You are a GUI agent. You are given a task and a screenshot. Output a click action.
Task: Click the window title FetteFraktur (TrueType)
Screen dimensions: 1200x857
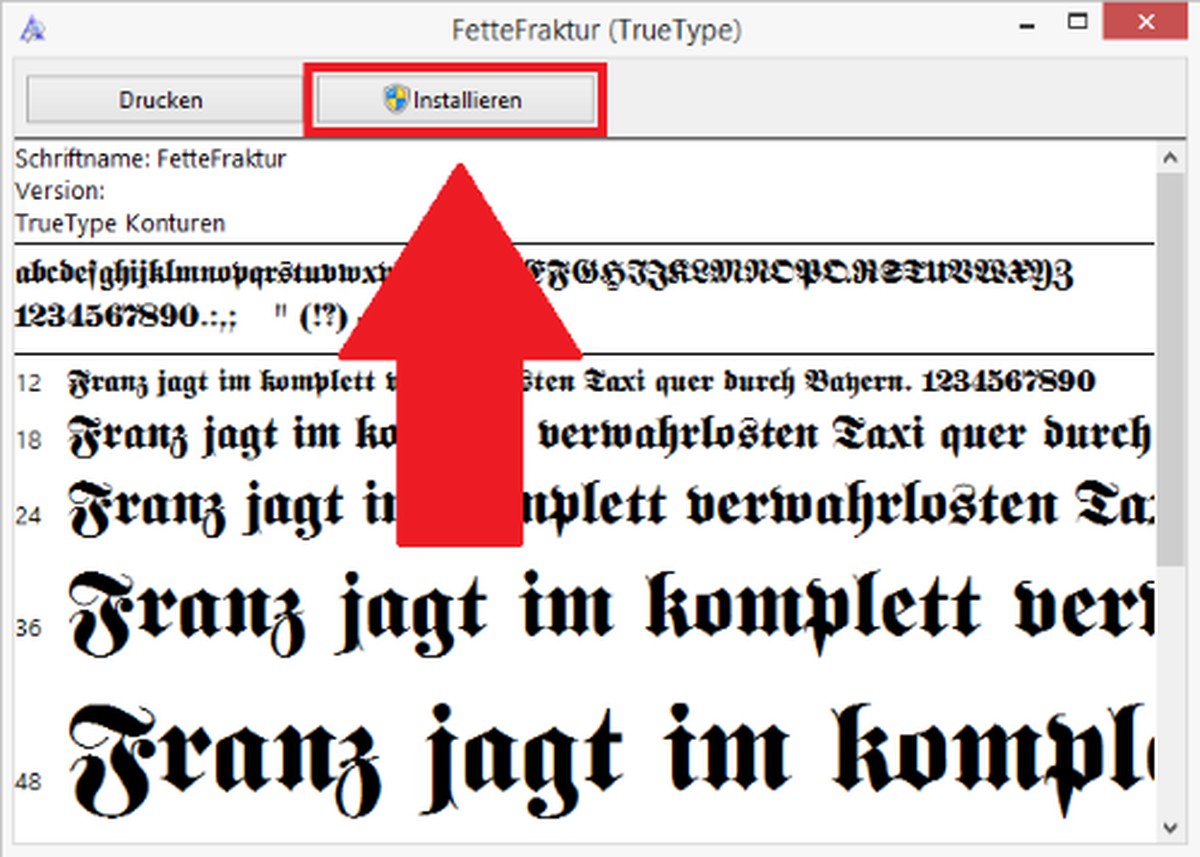pyautogui.click(x=597, y=31)
